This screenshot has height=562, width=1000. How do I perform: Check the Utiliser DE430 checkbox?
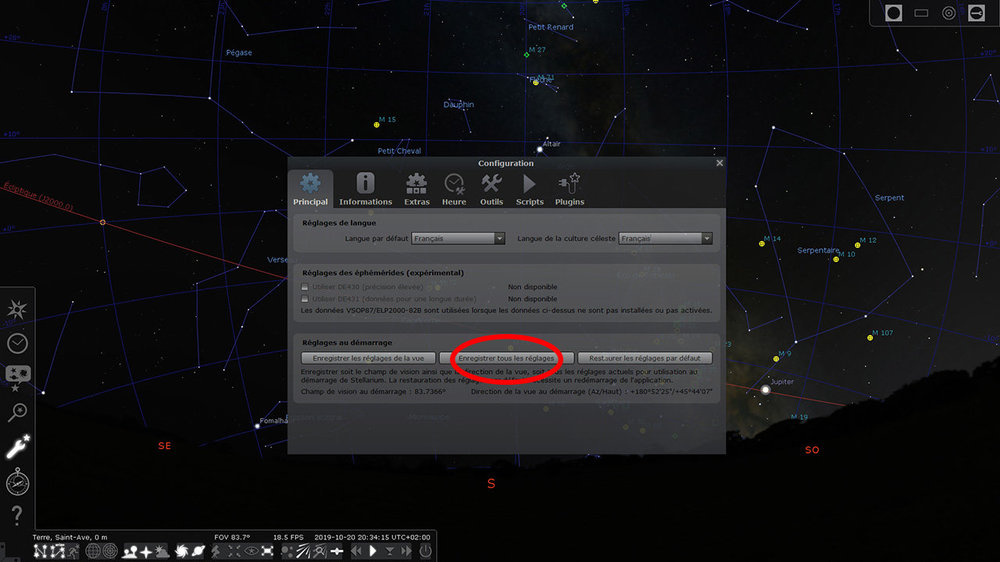(305, 287)
